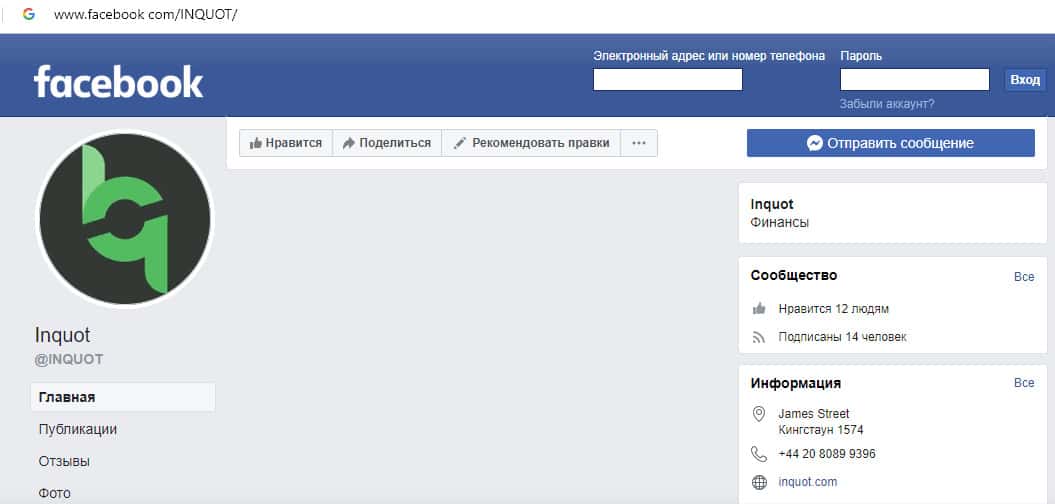Click Рекомендовать правки button
1055x504 pixels.
coord(531,143)
